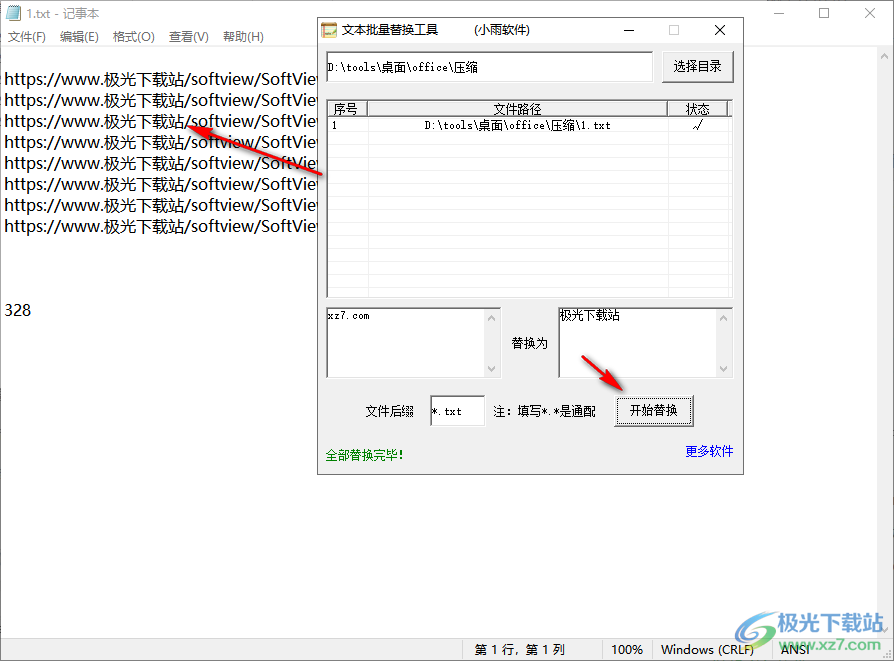This screenshot has height=661, width=894.
Task: Click the 文本批量替换工具 title bar icon
Action: (329, 30)
